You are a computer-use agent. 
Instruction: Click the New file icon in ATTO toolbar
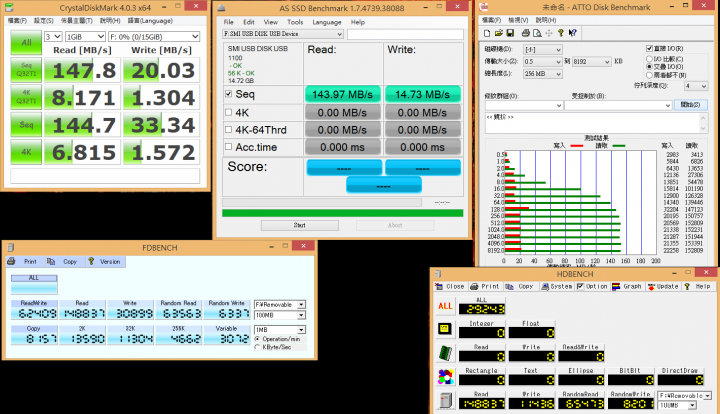(487, 33)
